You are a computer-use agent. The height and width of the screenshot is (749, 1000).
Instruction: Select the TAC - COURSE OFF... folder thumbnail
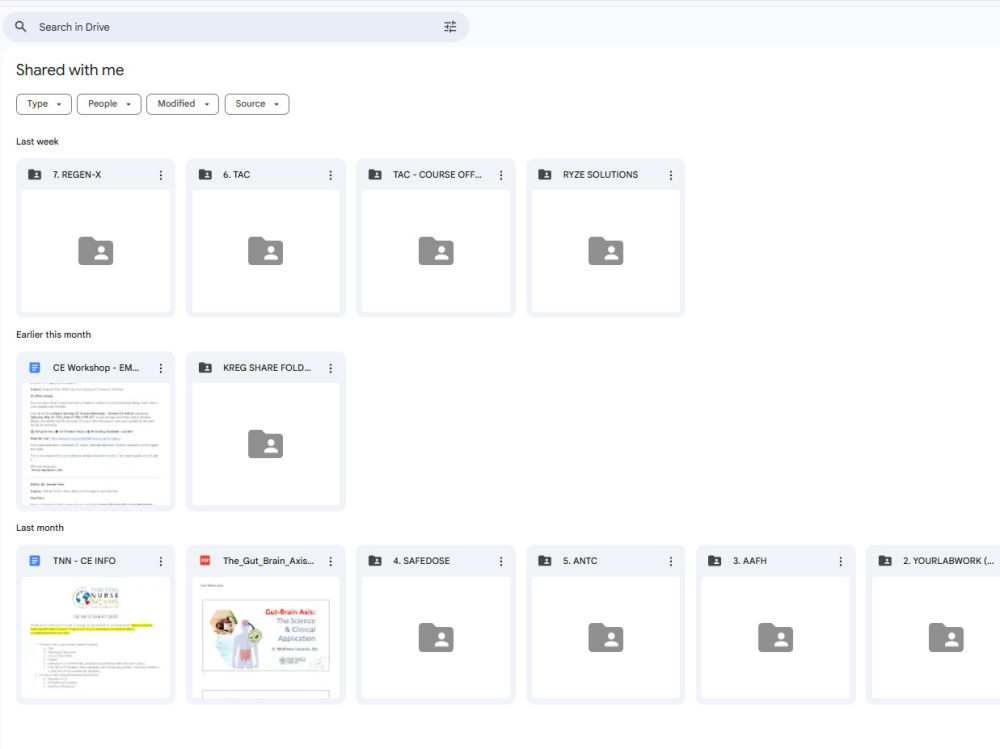pos(436,251)
